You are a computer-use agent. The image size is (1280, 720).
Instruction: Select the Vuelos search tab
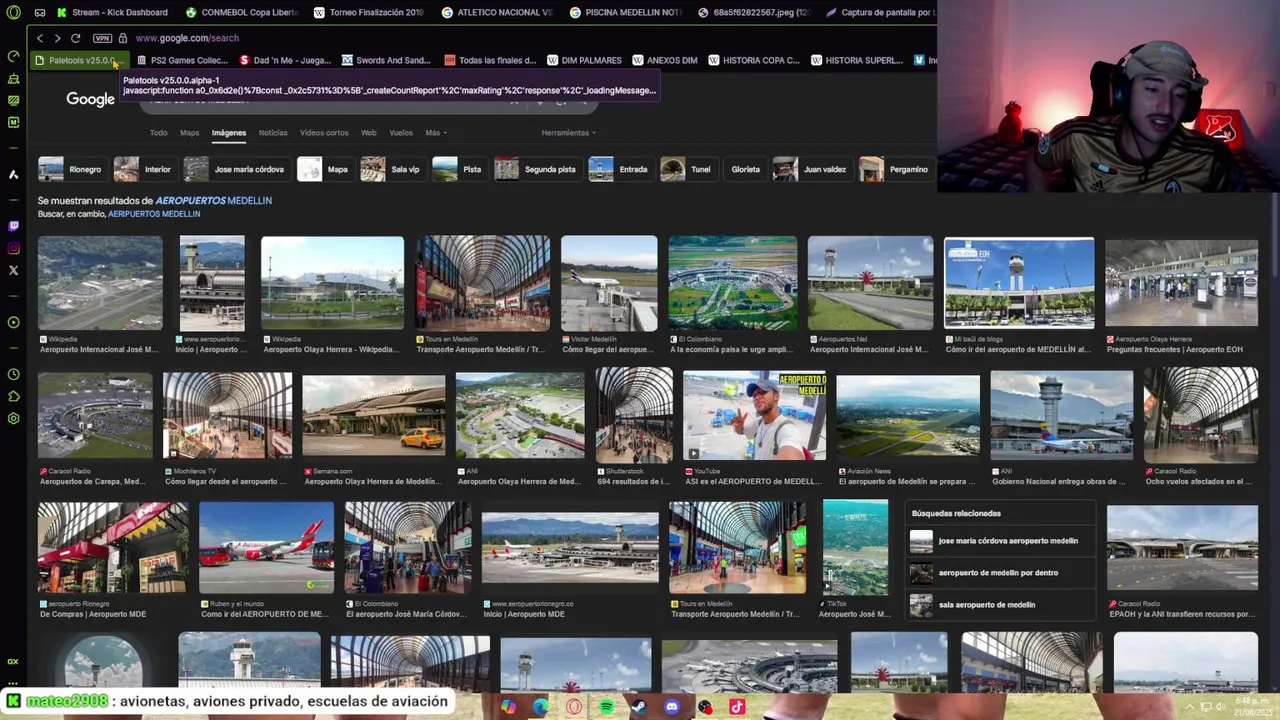(x=401, y=132)
